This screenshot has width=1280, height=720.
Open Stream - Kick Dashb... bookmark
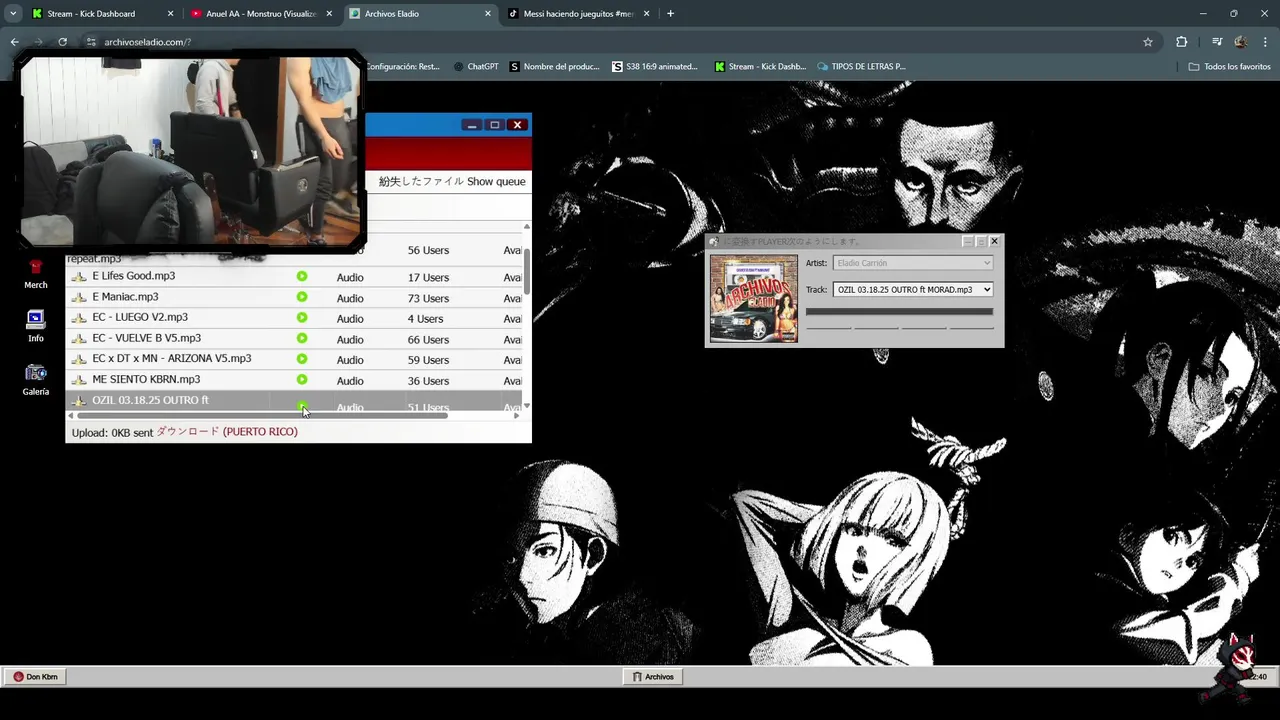pyautogui.click(x=760, y=67)
